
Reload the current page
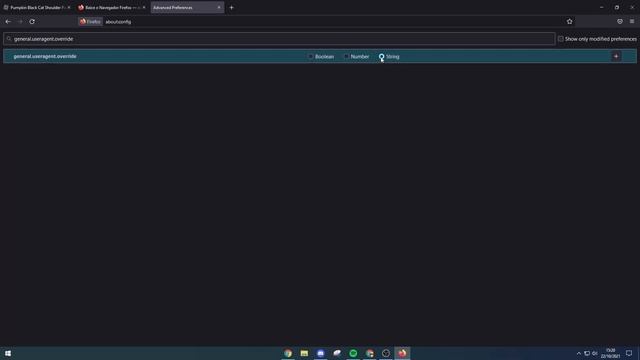[32, 22]
